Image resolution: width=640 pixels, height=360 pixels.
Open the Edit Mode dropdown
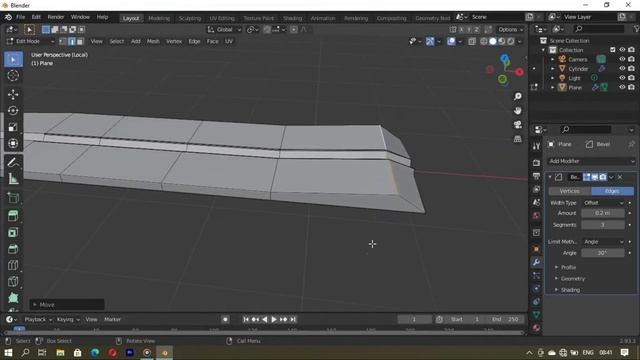click(31, 41)
